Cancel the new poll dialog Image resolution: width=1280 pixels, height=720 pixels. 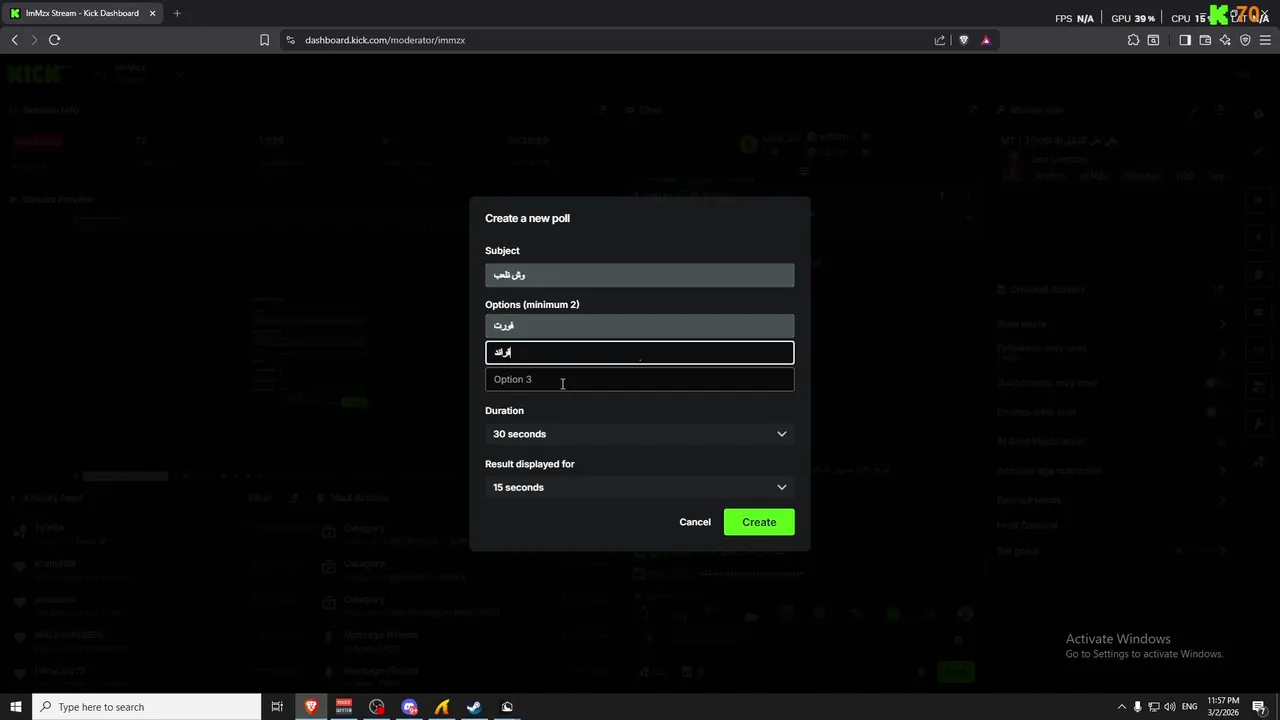tap(695, 522)
